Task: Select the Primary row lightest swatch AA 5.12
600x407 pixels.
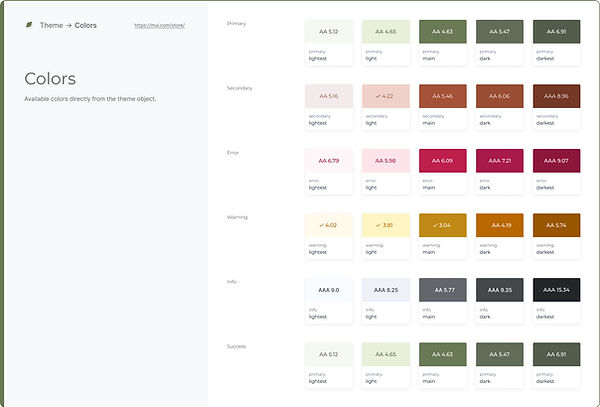Action: pos(329,32)
